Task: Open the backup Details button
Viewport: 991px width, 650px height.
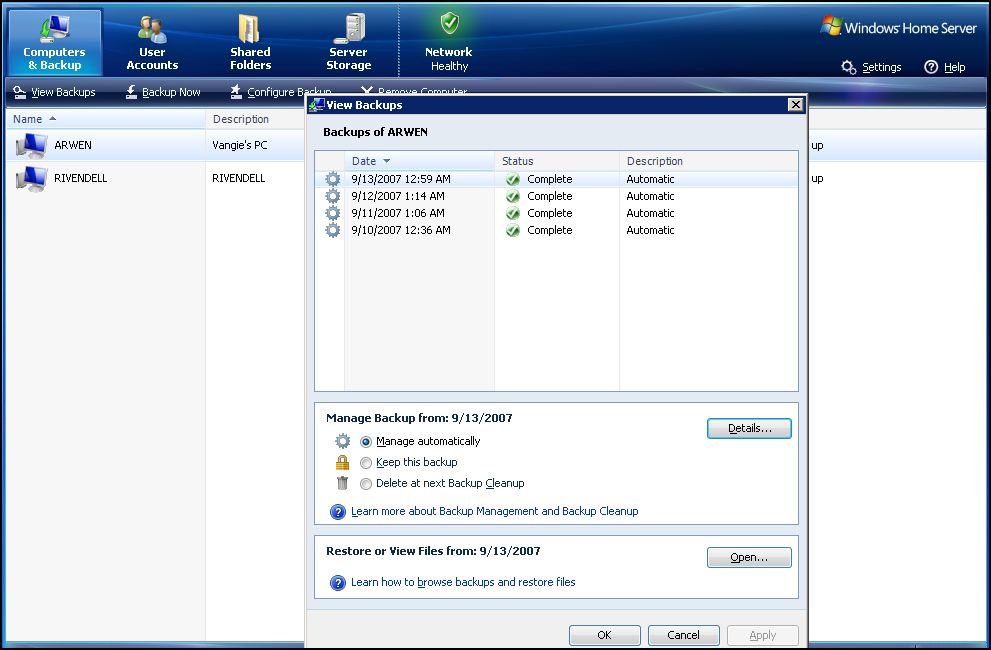Action: 749,428
